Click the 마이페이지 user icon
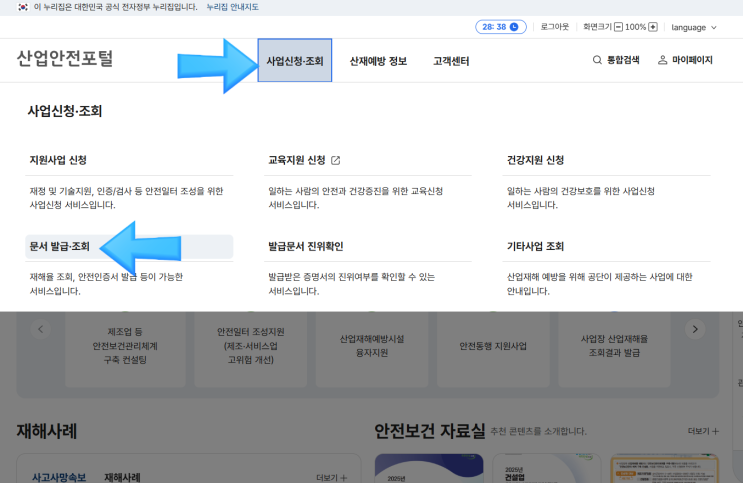Viewport: 743px width, 483px height. click(662, 60)
